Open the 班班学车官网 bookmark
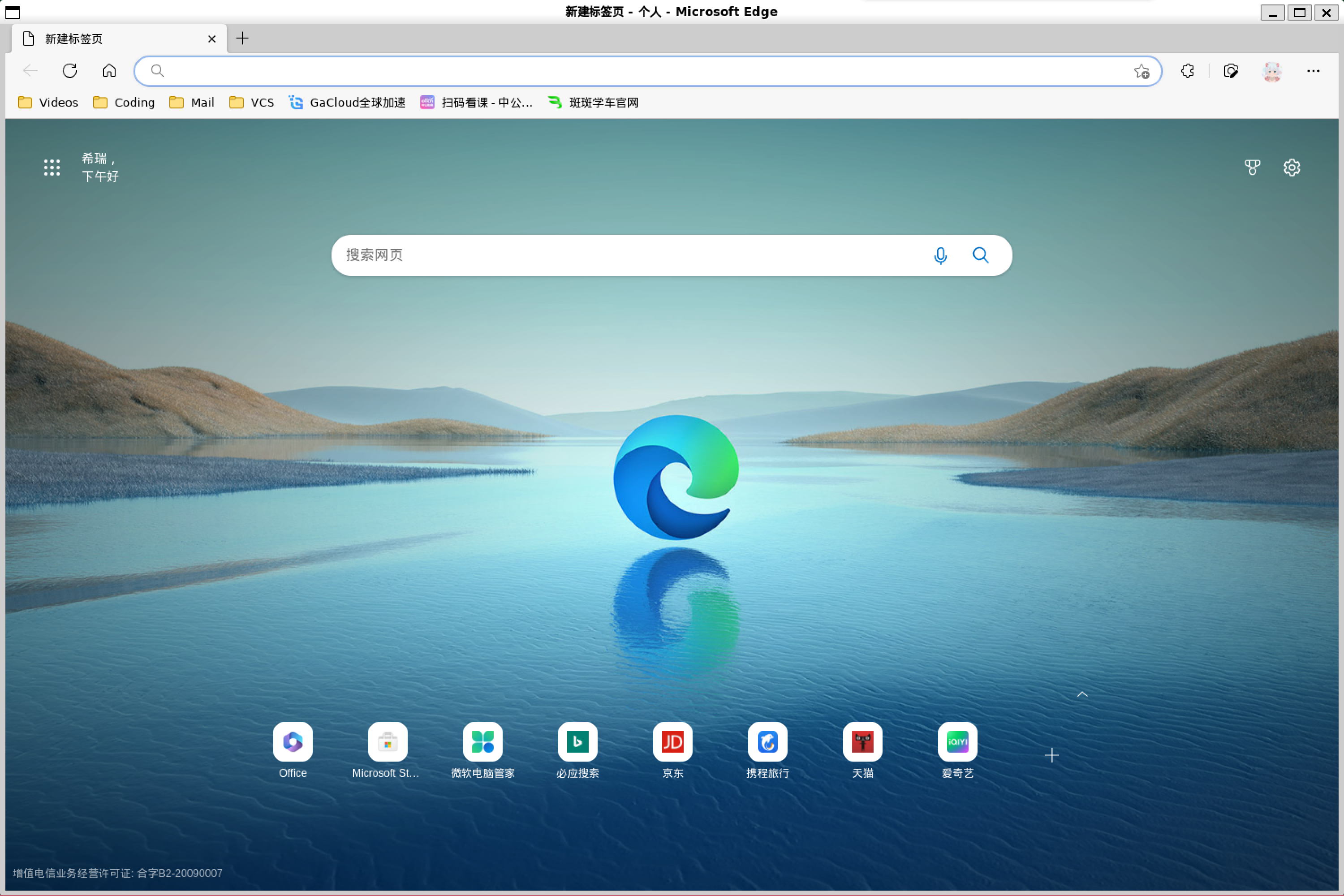 [x=594, y=102]
